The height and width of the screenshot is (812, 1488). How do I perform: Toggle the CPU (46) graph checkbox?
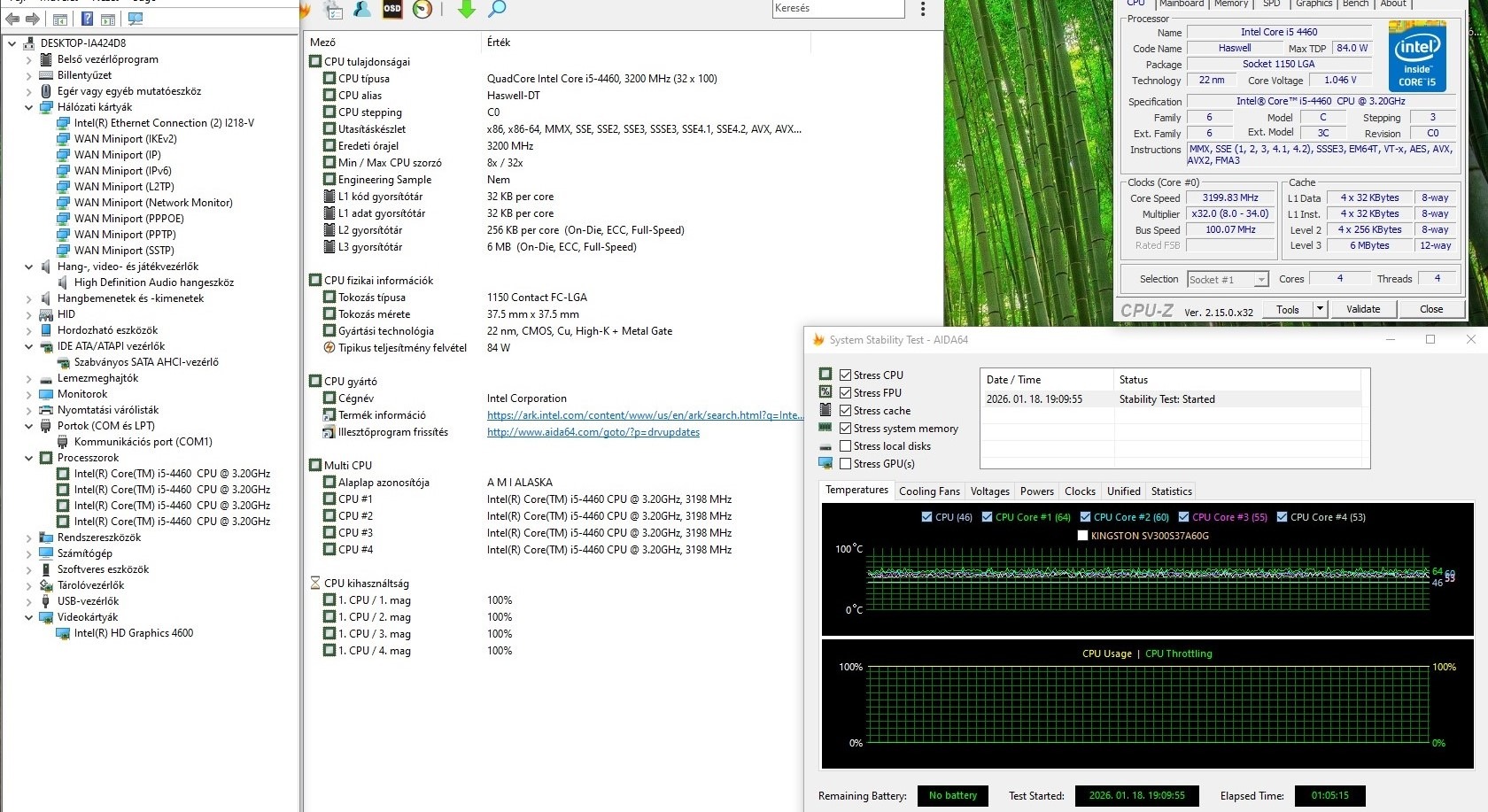[x=926, y=517]
